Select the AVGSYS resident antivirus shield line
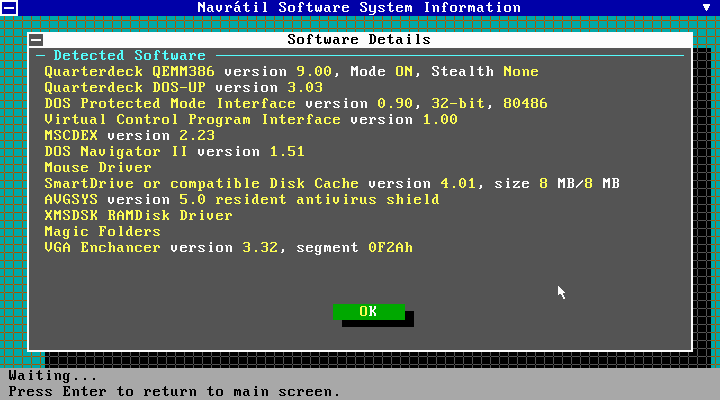This screenshot has height=400, width=720. tap(242, 199)
